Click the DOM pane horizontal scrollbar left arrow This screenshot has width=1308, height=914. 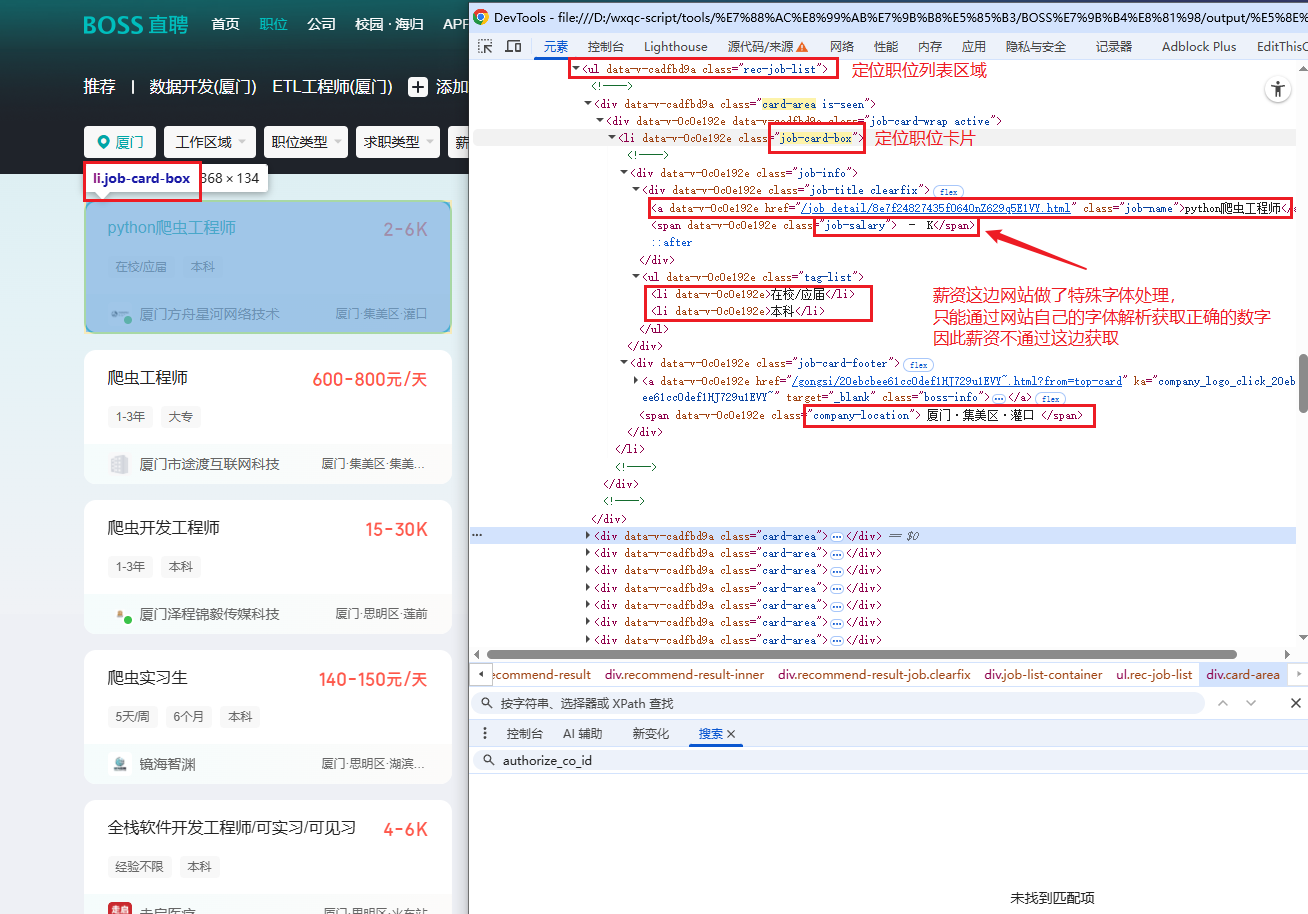(x=476, y=654)
